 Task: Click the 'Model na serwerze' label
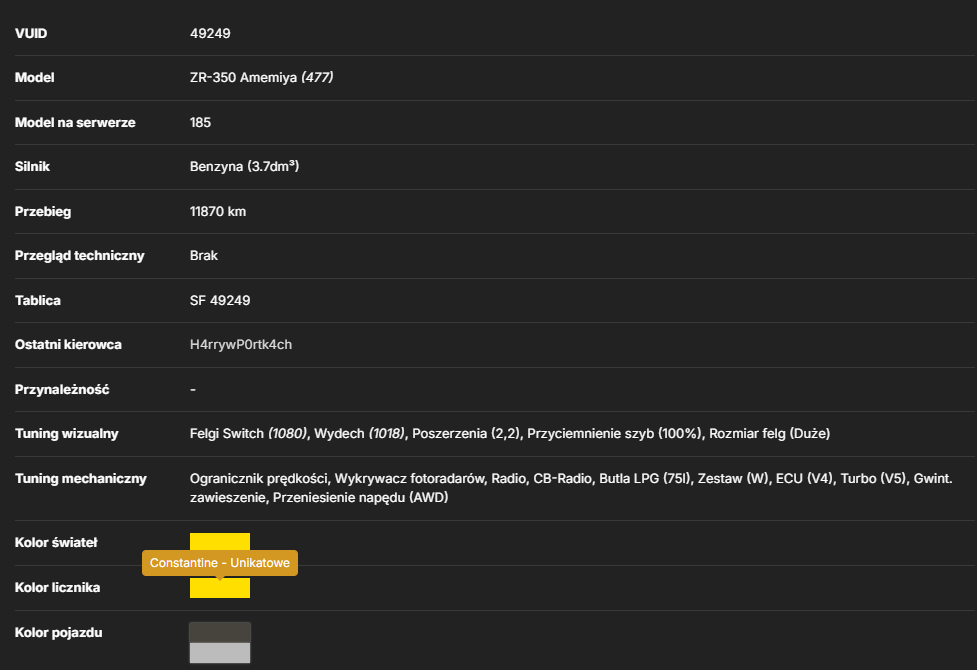coord(75,123)
